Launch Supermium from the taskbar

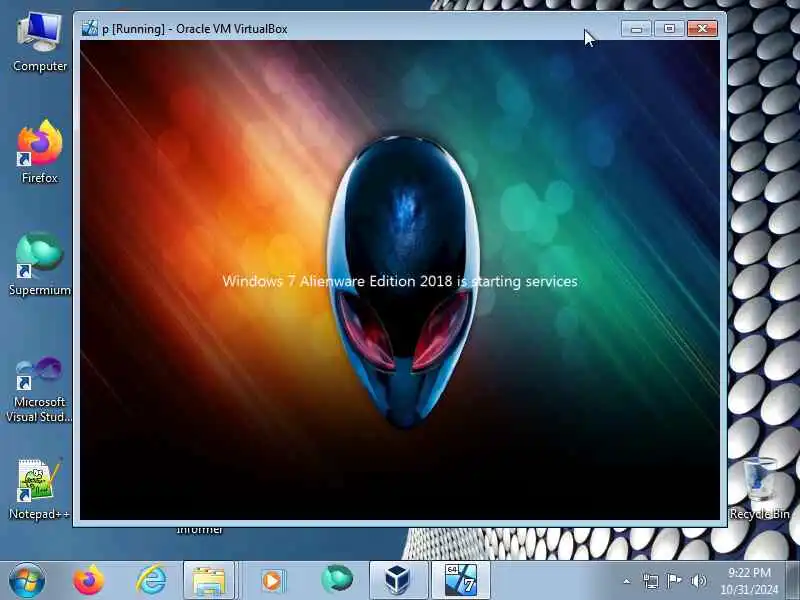point(337,580)
